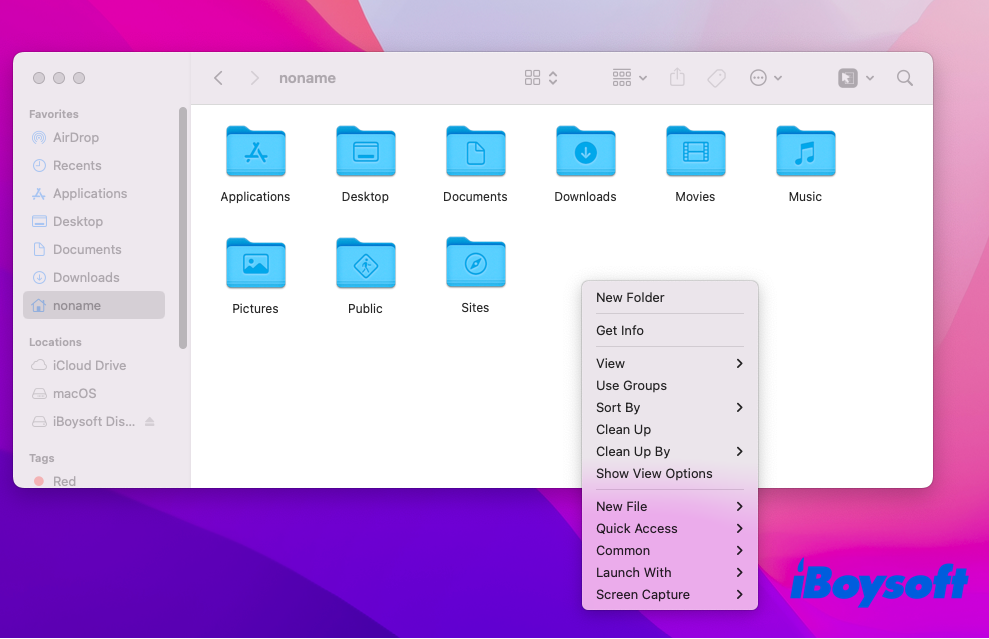Click the Share icon in Finder toolbar

pos(677,78)
